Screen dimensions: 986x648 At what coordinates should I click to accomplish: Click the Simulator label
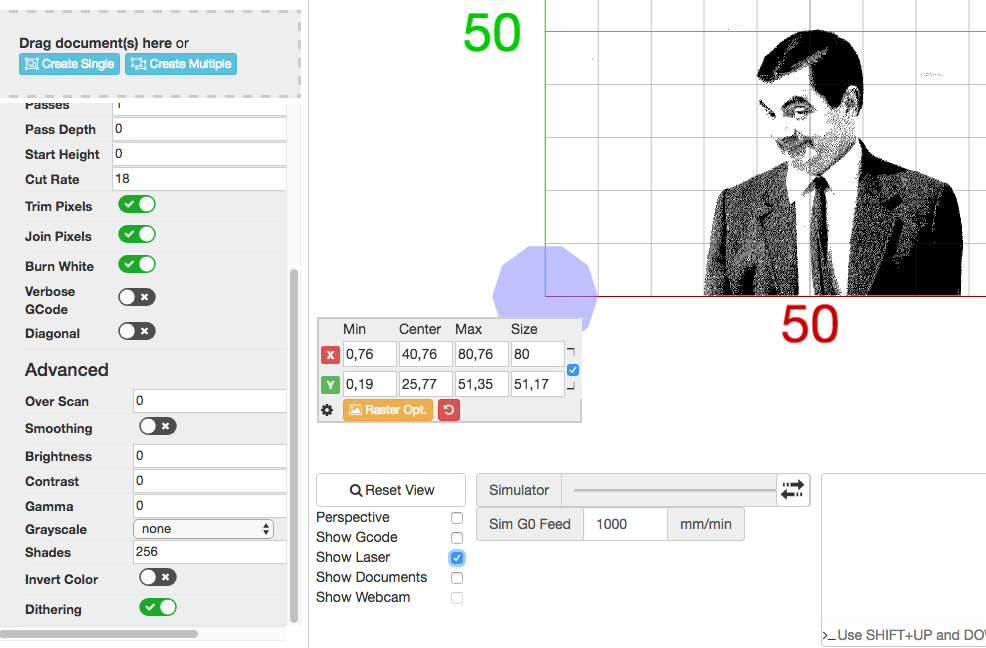pyautogui.click(x=519, y=490)
